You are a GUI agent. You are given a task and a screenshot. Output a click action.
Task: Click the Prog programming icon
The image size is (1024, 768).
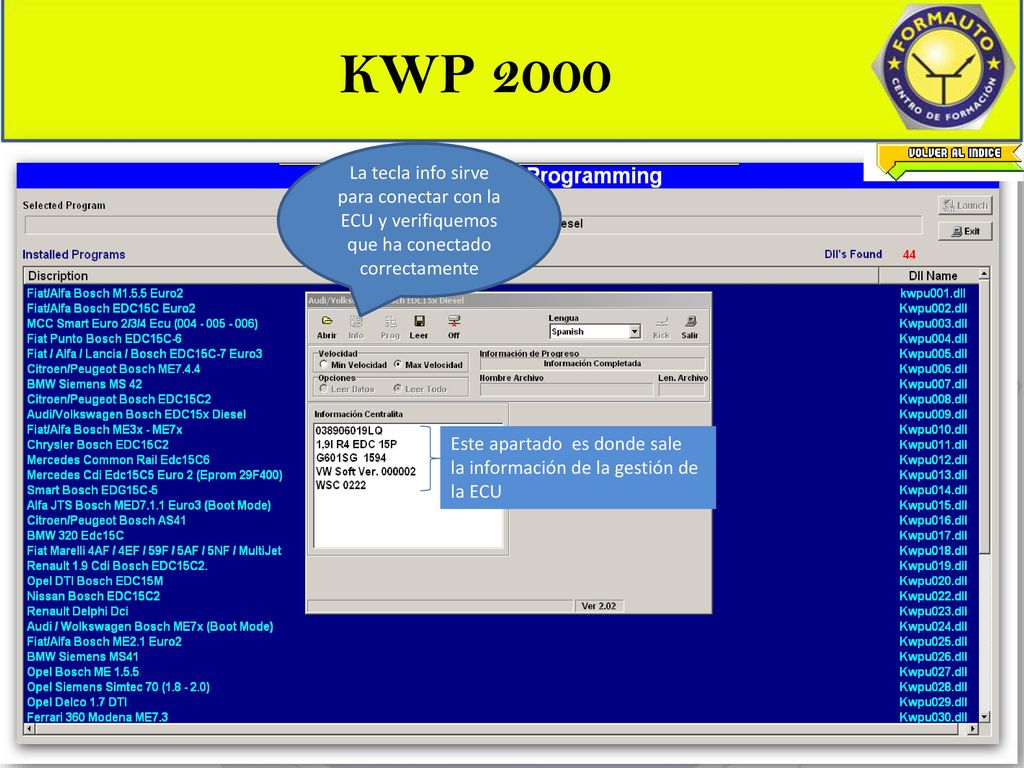point(390,321)
